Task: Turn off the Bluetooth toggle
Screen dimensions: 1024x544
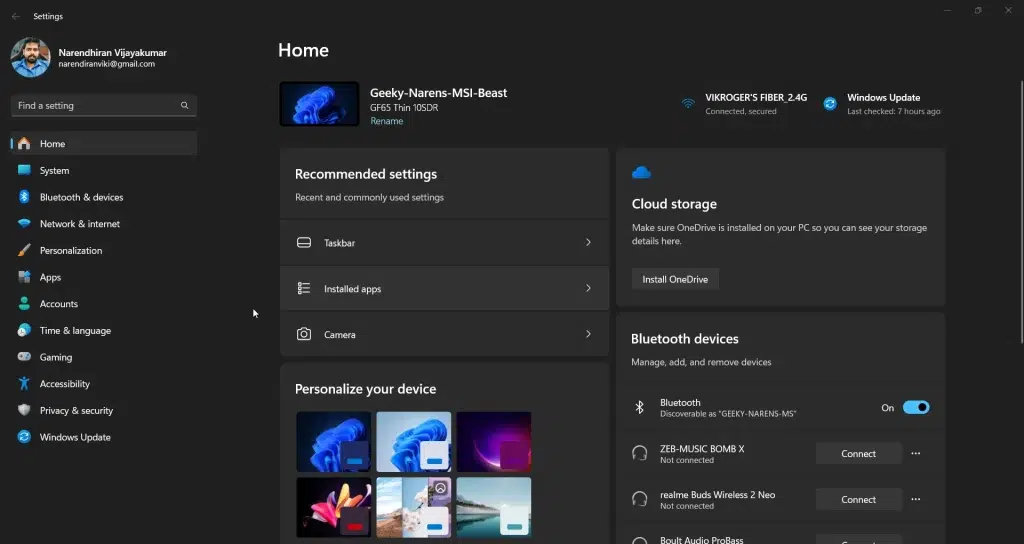Action: 916,408
